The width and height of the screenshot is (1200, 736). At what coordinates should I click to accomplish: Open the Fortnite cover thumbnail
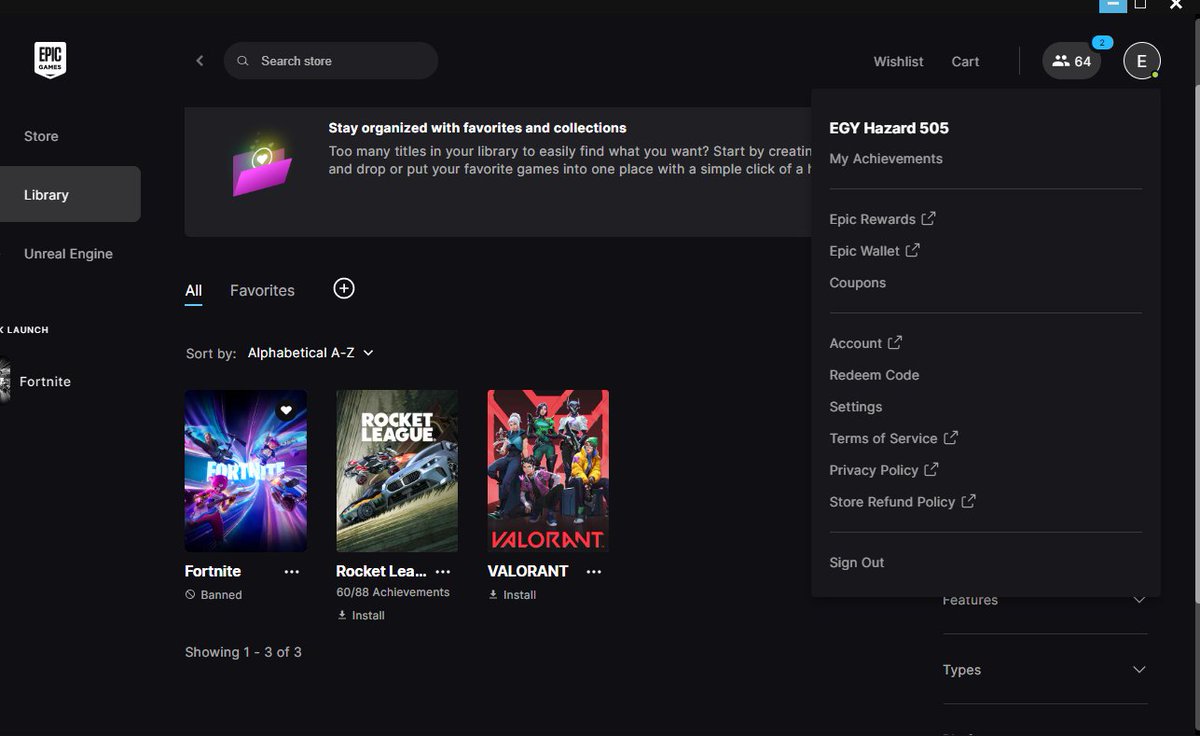246,471
